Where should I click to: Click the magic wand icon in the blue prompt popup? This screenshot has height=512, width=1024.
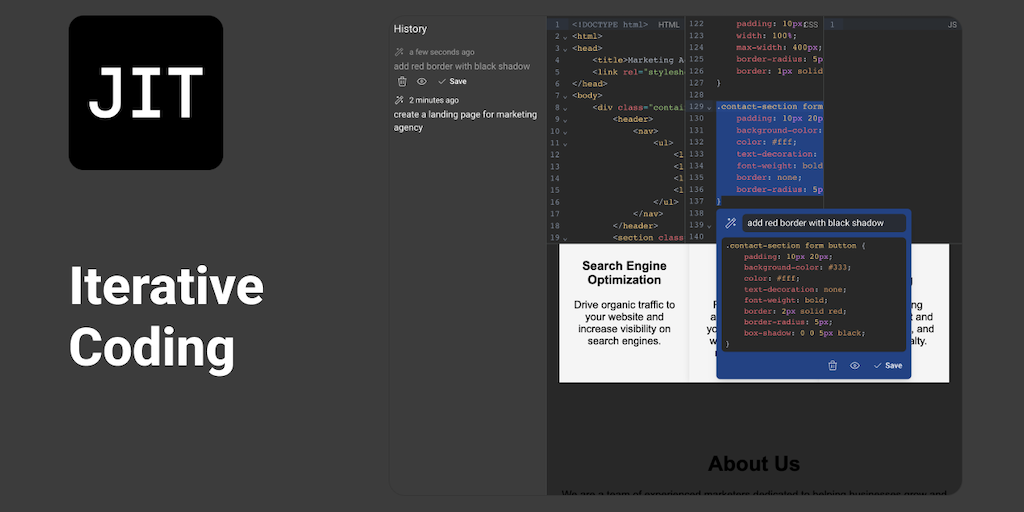[x=731, y=223]
